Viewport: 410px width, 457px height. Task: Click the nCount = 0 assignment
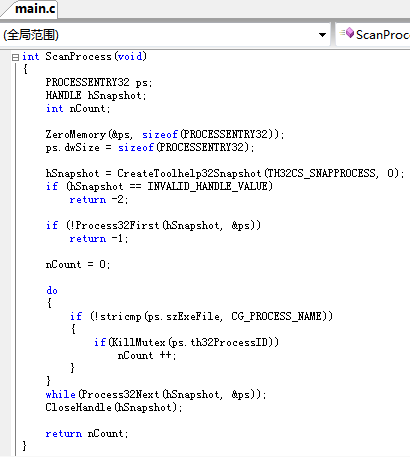[78, 265]
